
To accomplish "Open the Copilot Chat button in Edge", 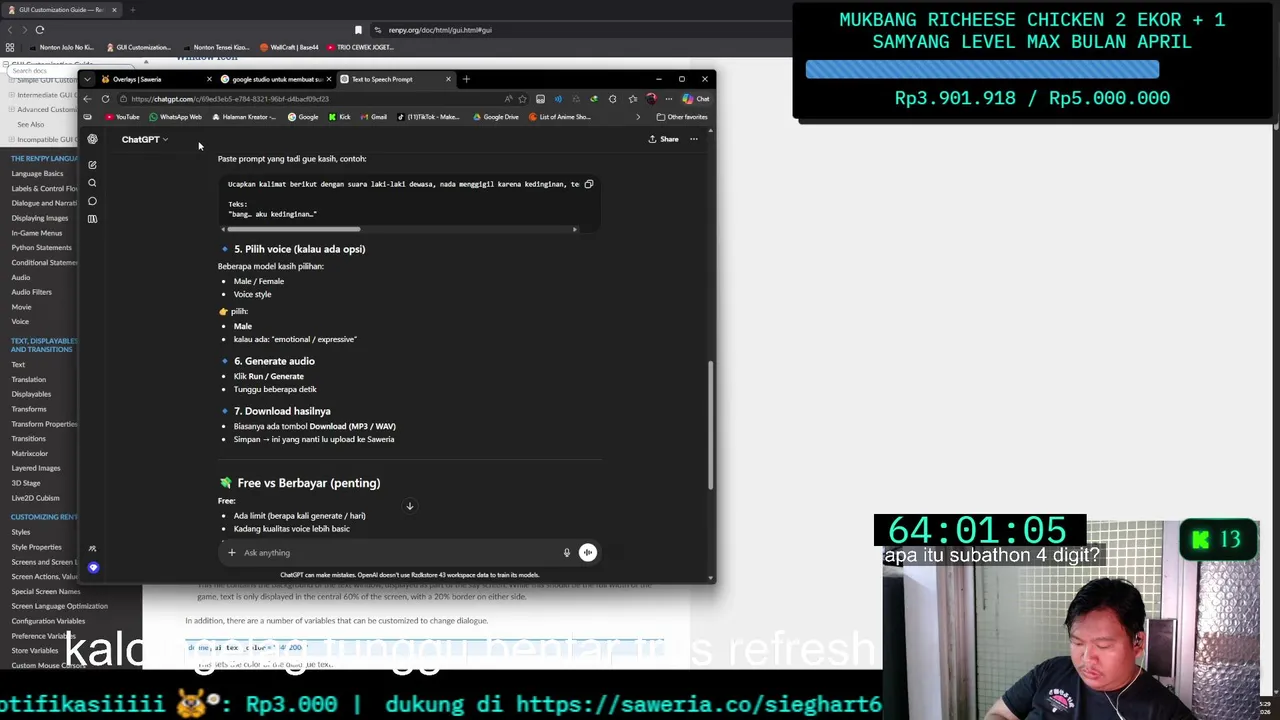I will click(x=696, y=99).
